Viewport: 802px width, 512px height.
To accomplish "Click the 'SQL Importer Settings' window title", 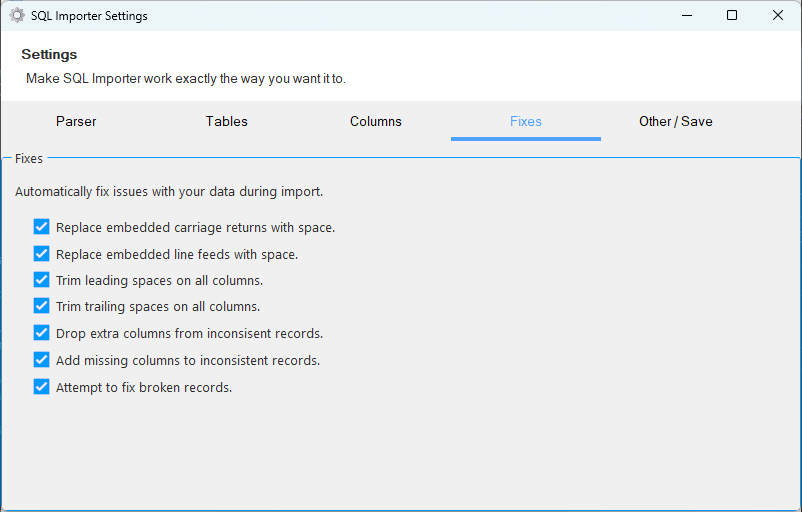I will [x=89, y=16].
